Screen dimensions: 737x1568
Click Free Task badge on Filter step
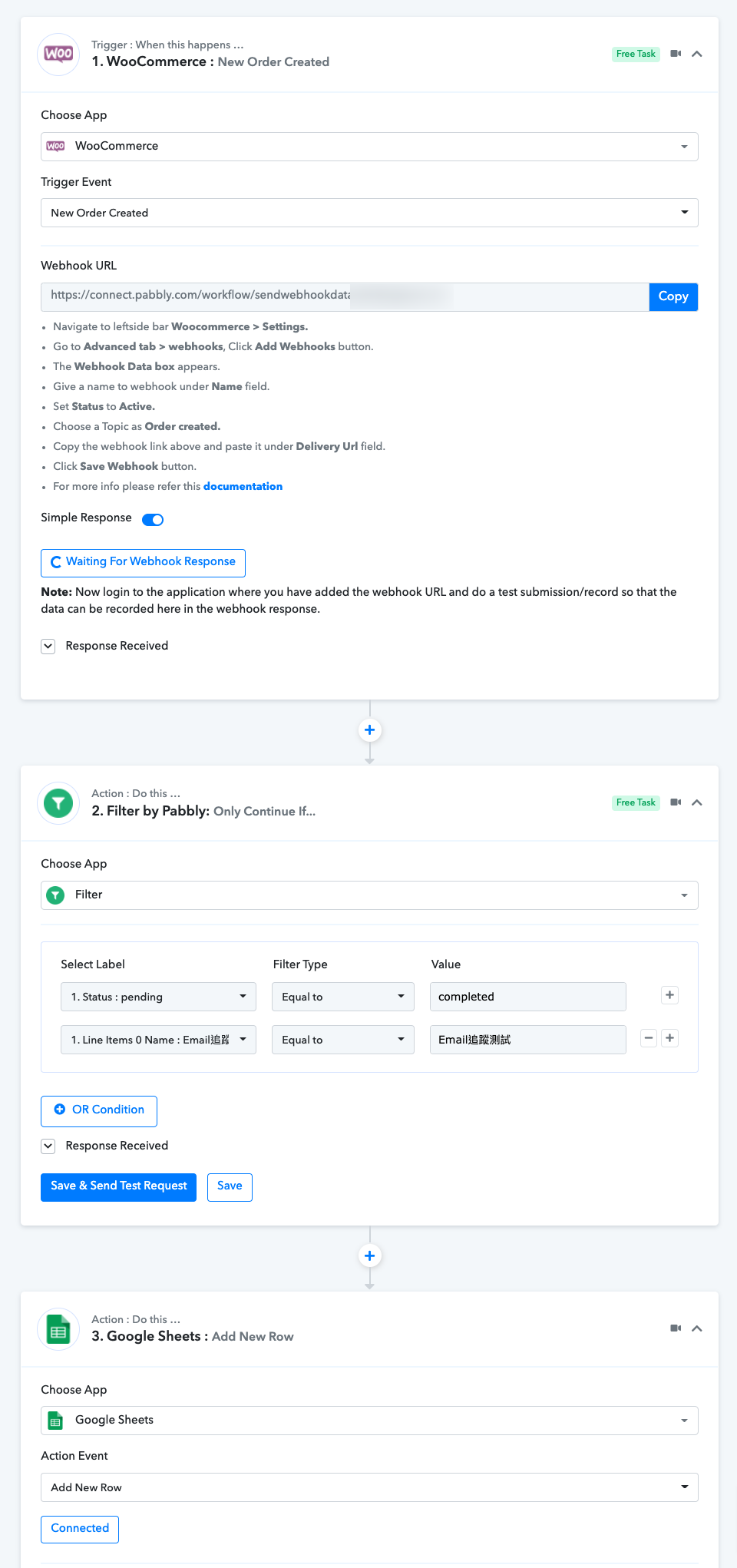tap(636, 802)
